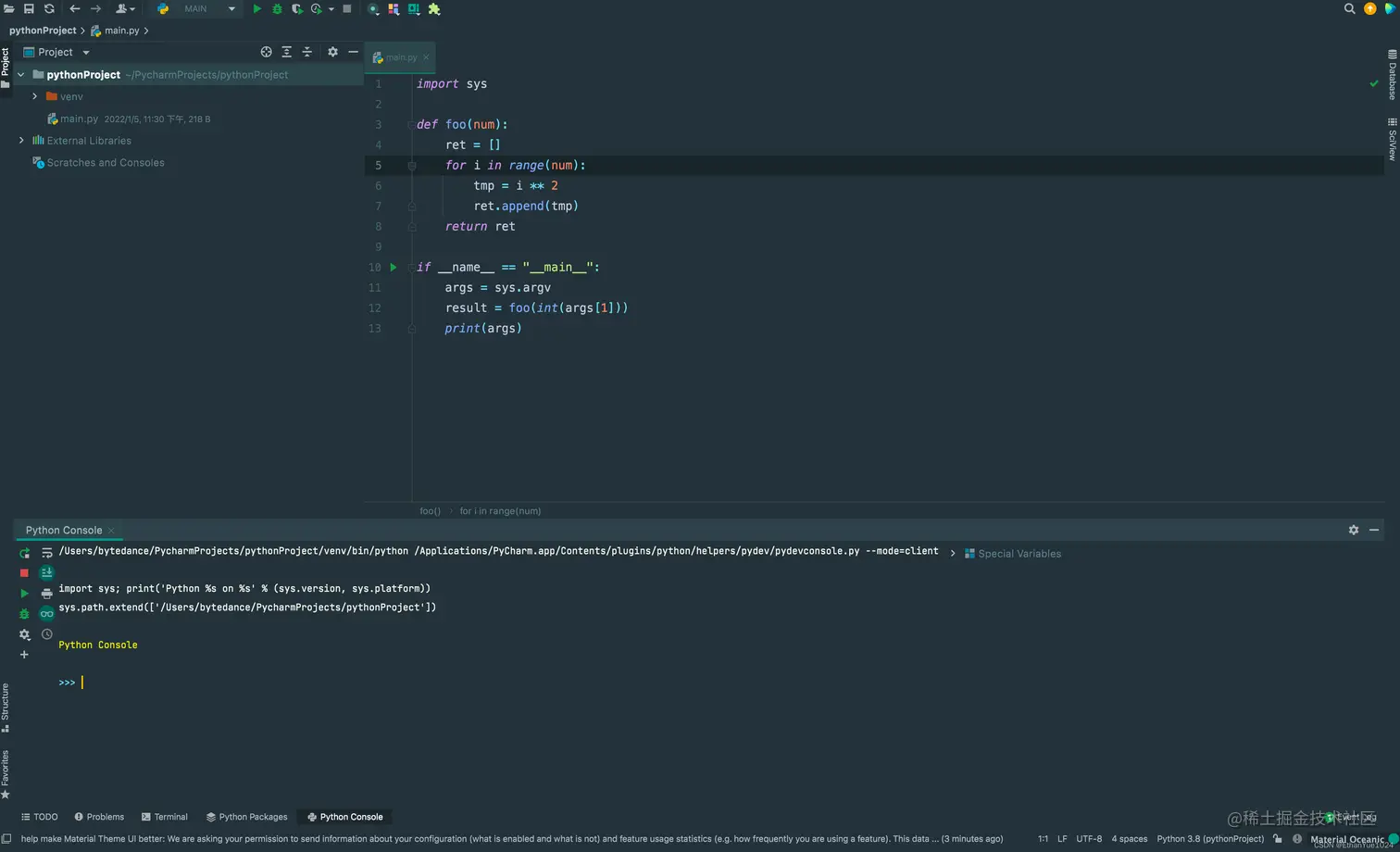Open console settings gear
Viewport: 1400px width, 852px height.
(24, 634)
